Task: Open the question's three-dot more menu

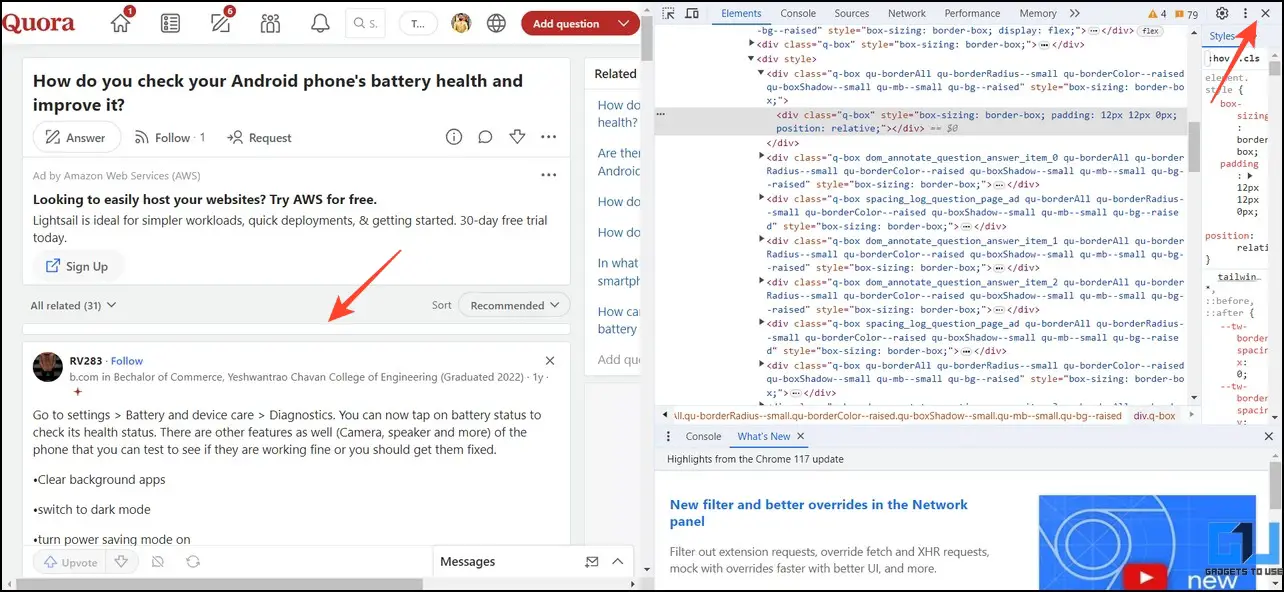Action: pyautogui.click(x=549, y=137)
